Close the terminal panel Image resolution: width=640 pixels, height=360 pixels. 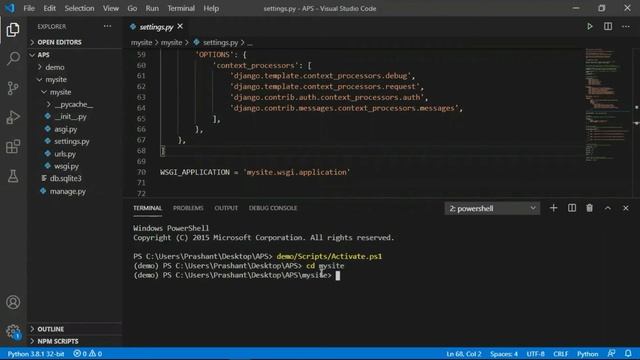(x=626, y=208)
